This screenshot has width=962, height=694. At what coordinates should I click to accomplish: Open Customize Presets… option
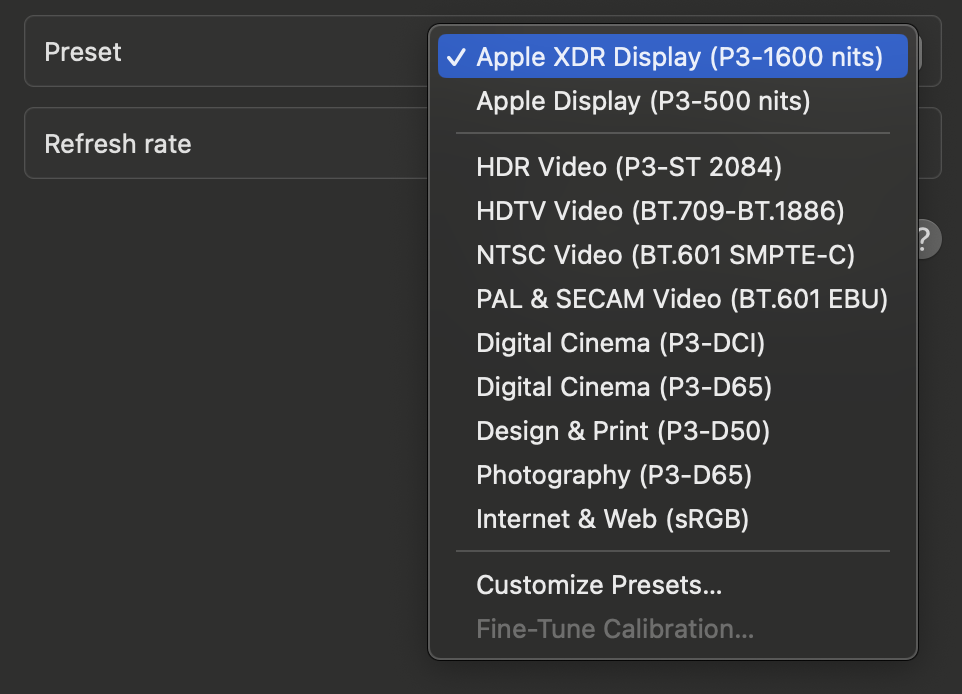tap(672, 585)
